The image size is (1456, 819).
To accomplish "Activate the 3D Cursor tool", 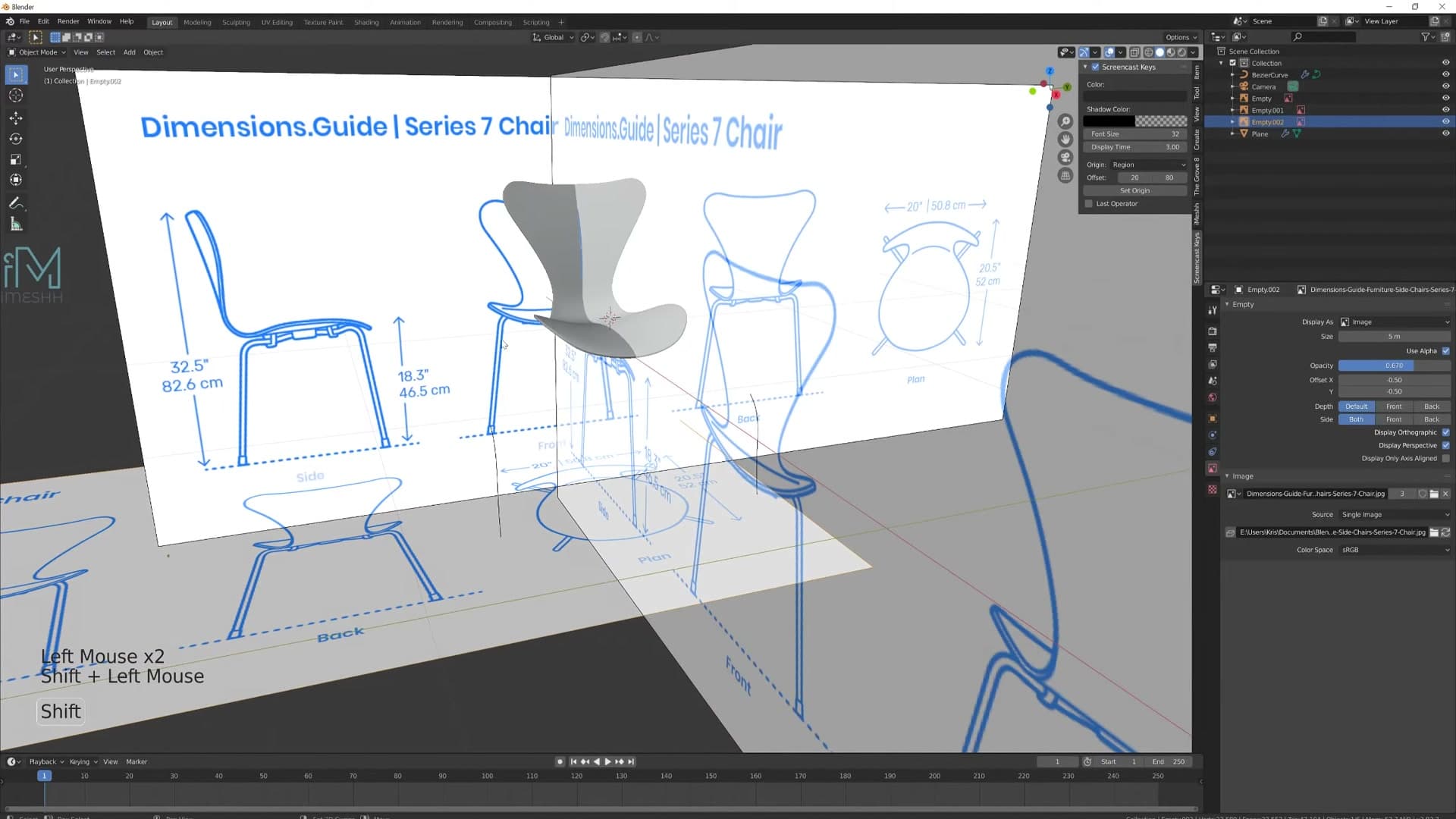I will point(16,96).
